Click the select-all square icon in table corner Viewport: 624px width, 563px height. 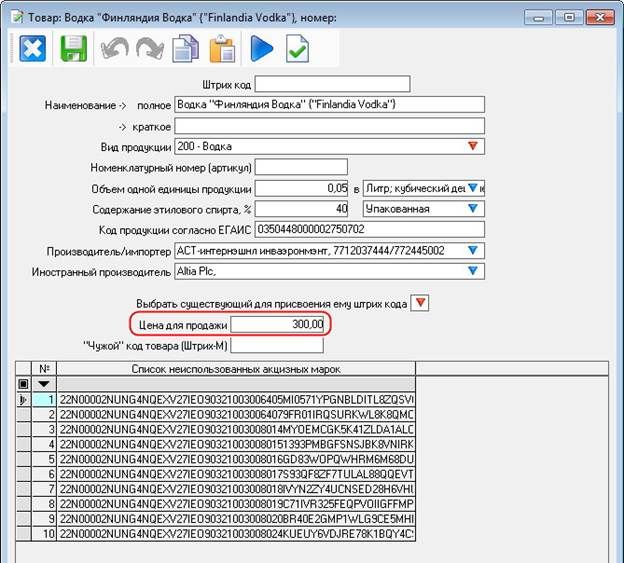click(x=23, y=384)
